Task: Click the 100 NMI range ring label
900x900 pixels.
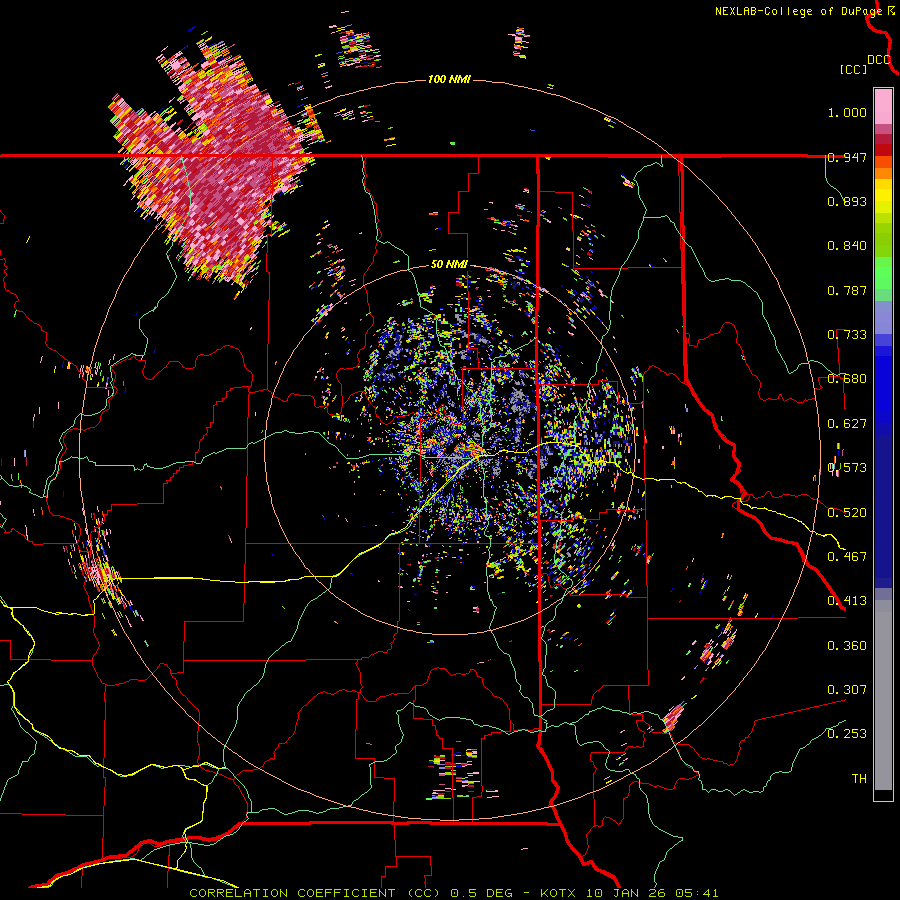Action: (x=449, y=79)
